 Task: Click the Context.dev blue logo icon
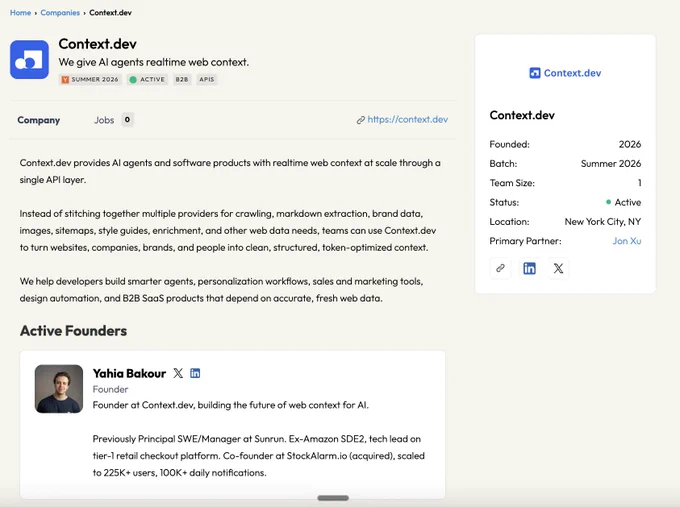(29, 60)
